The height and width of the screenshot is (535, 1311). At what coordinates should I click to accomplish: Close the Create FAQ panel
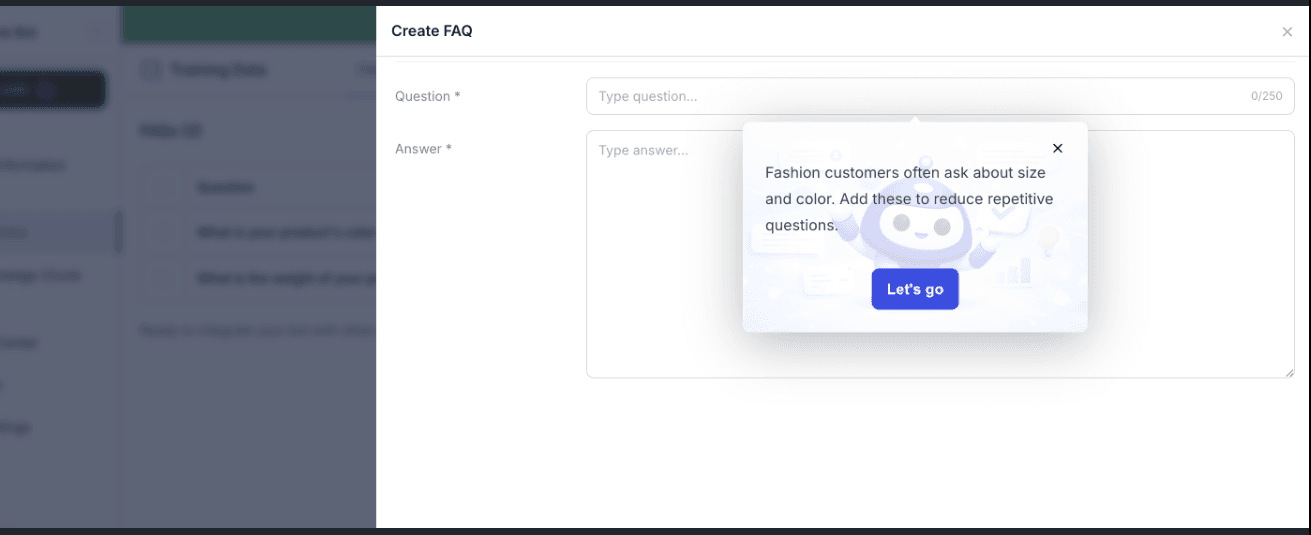1287,32
